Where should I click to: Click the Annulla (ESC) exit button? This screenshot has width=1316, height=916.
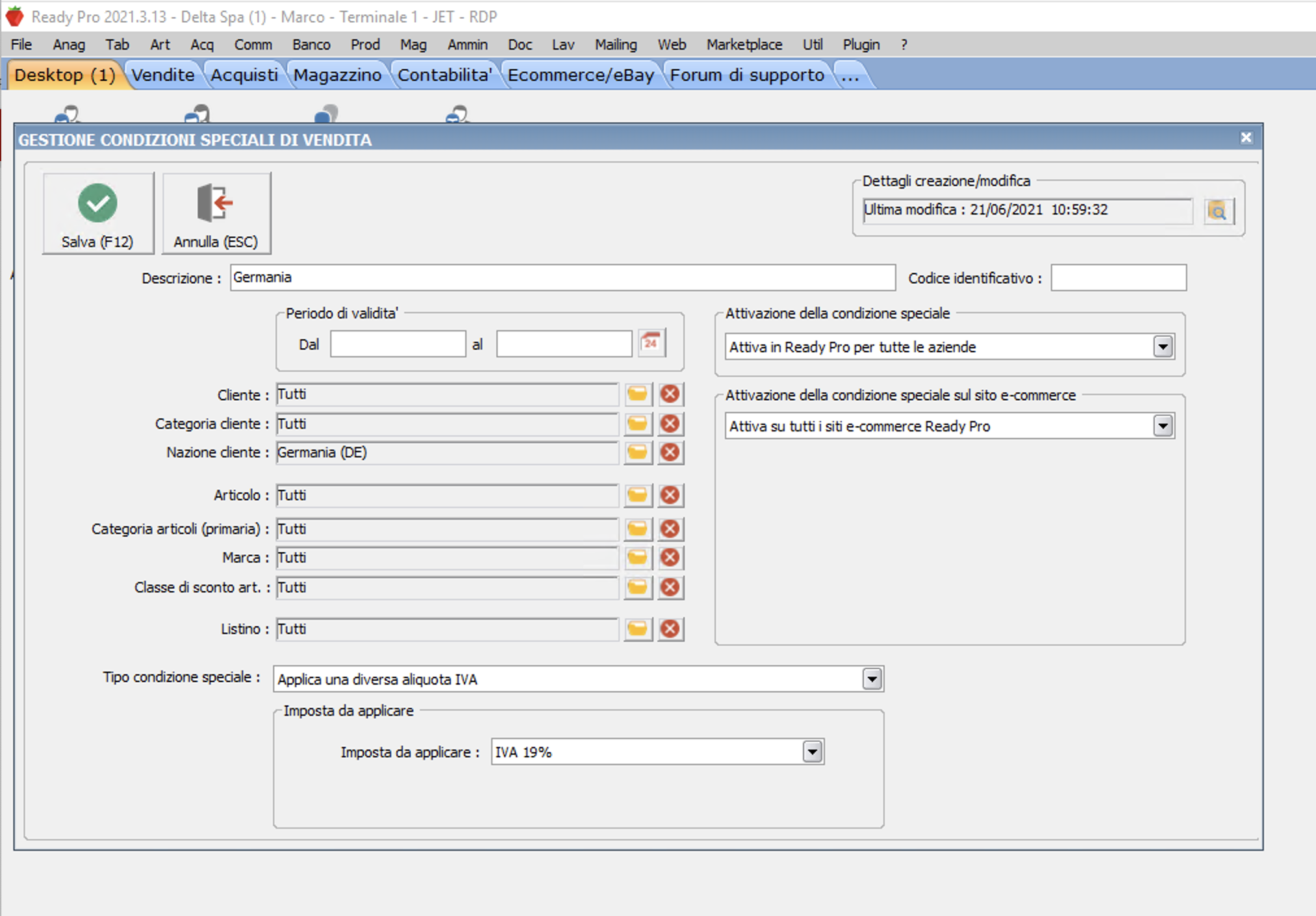coord(216,213)
